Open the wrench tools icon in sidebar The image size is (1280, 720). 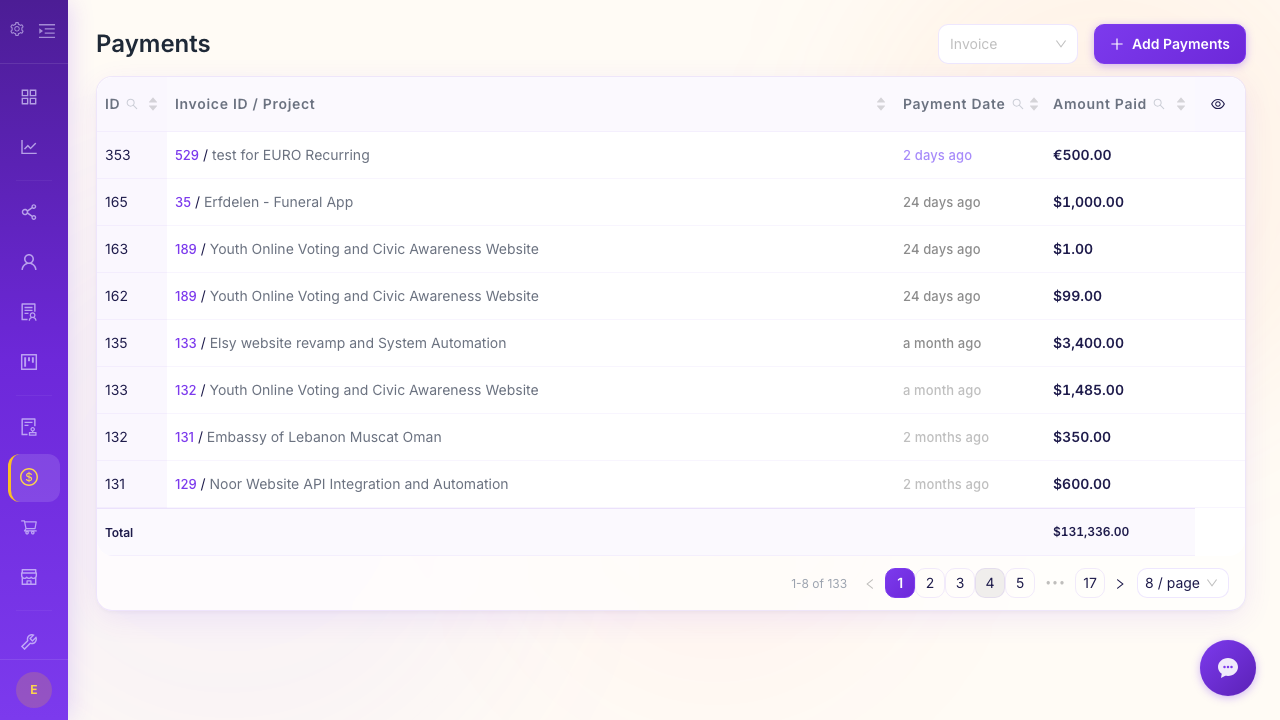pyautogui.click(x=28, y=641)
